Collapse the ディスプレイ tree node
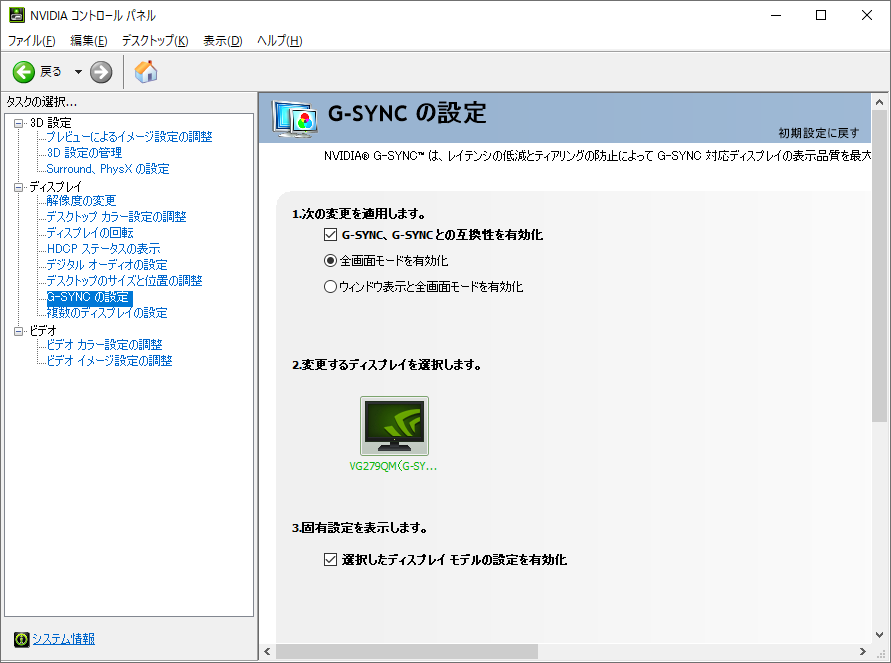The image size is (891, 663). pyautogui.click(x=18, y=186)
